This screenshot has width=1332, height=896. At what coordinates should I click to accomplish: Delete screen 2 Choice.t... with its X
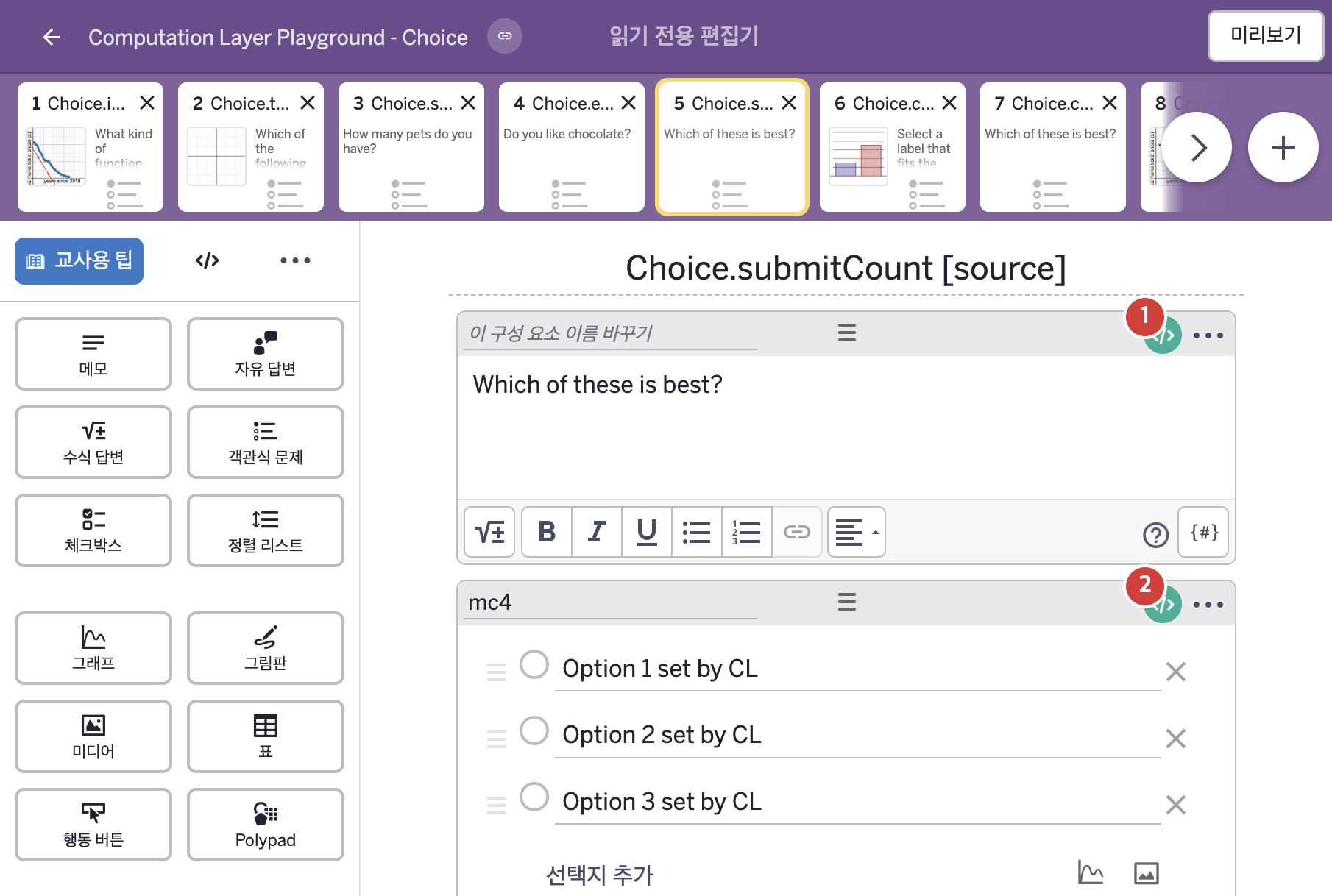tap(308, 103)
